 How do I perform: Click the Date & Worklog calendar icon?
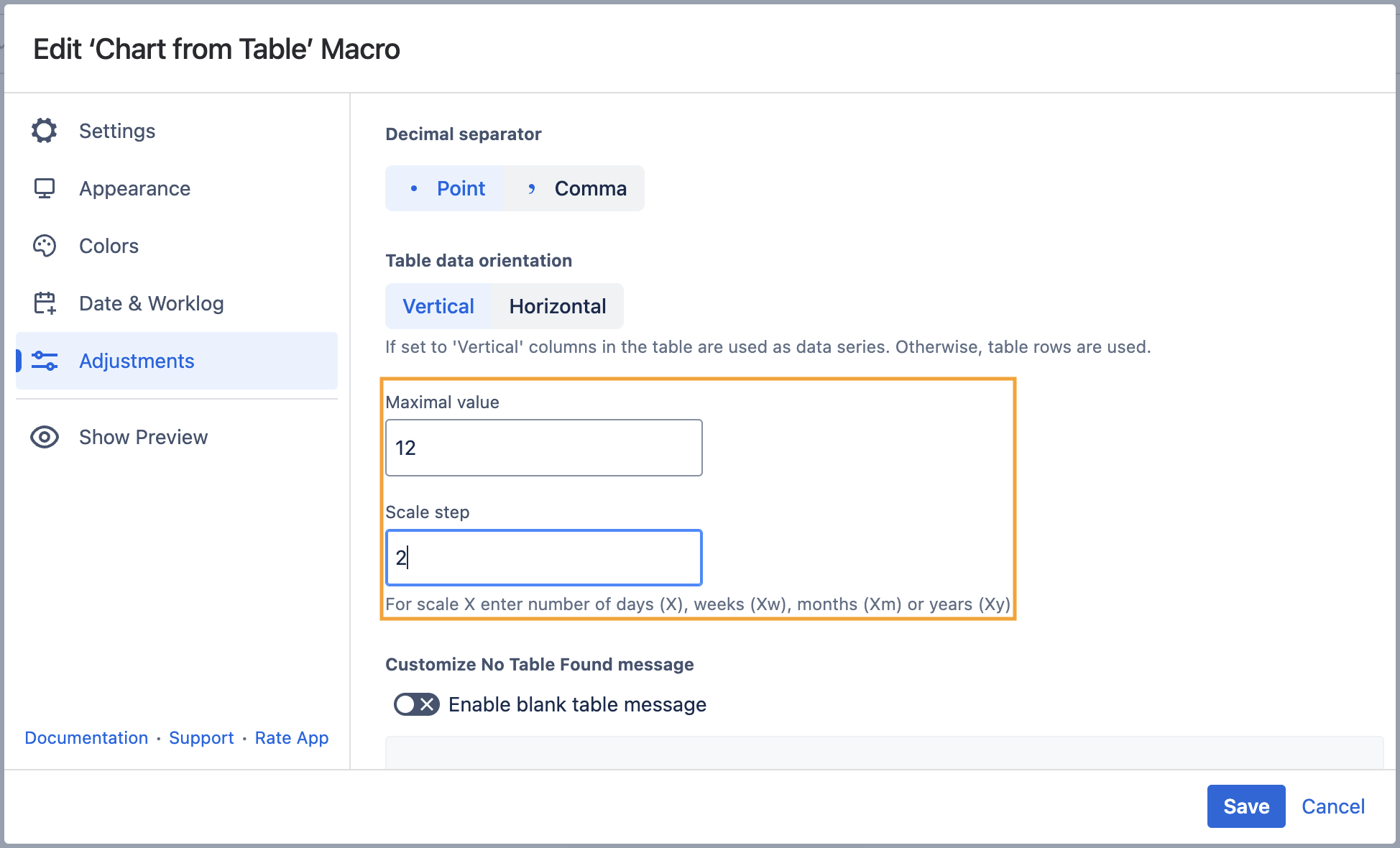click(x=45, y=303)
